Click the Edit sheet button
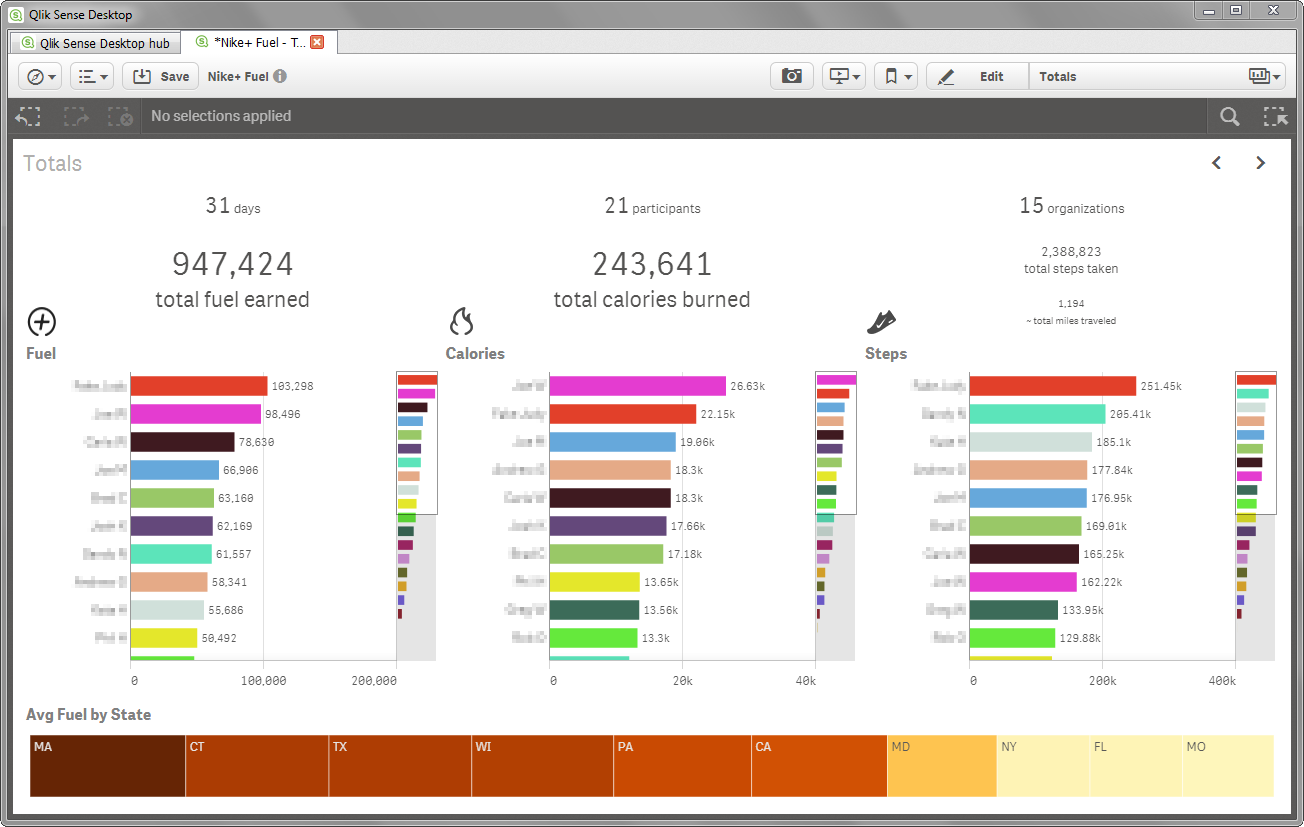Screen dimensions: 1304x827 pos(976,76)
